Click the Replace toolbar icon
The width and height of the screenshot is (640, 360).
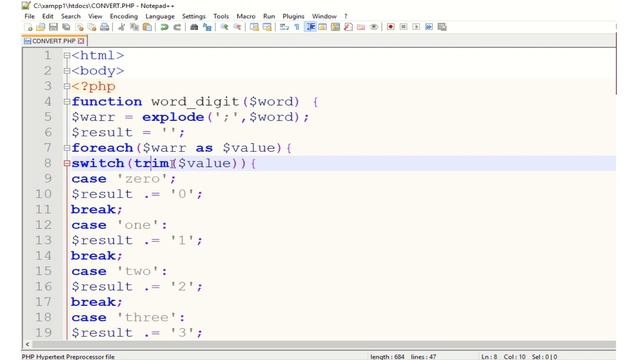coord(207,27)
